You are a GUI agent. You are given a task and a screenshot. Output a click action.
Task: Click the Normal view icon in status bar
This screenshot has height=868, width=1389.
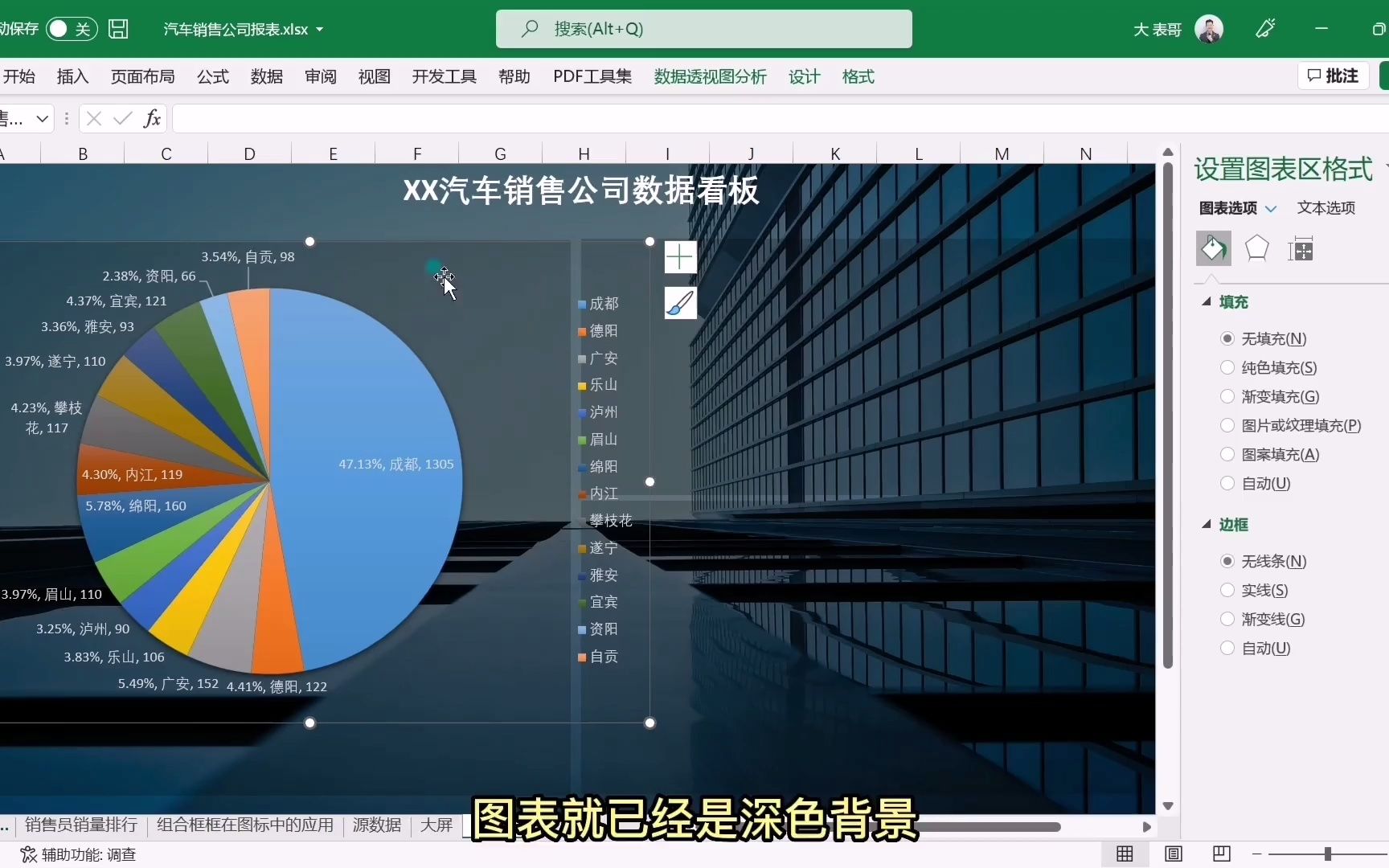coord(1125,854)
